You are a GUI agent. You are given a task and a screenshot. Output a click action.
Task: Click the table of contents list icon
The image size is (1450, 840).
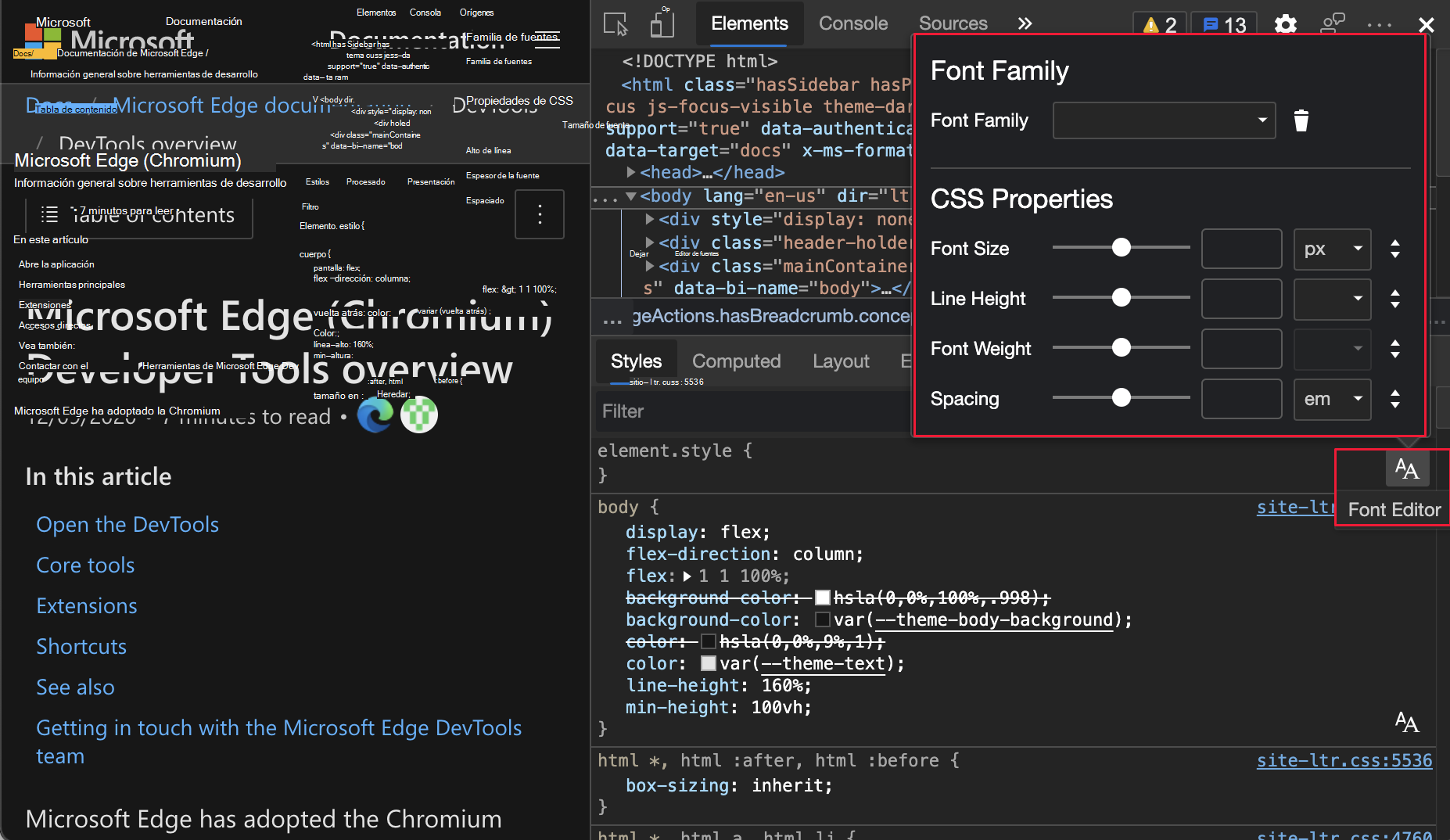click(49, 214)
